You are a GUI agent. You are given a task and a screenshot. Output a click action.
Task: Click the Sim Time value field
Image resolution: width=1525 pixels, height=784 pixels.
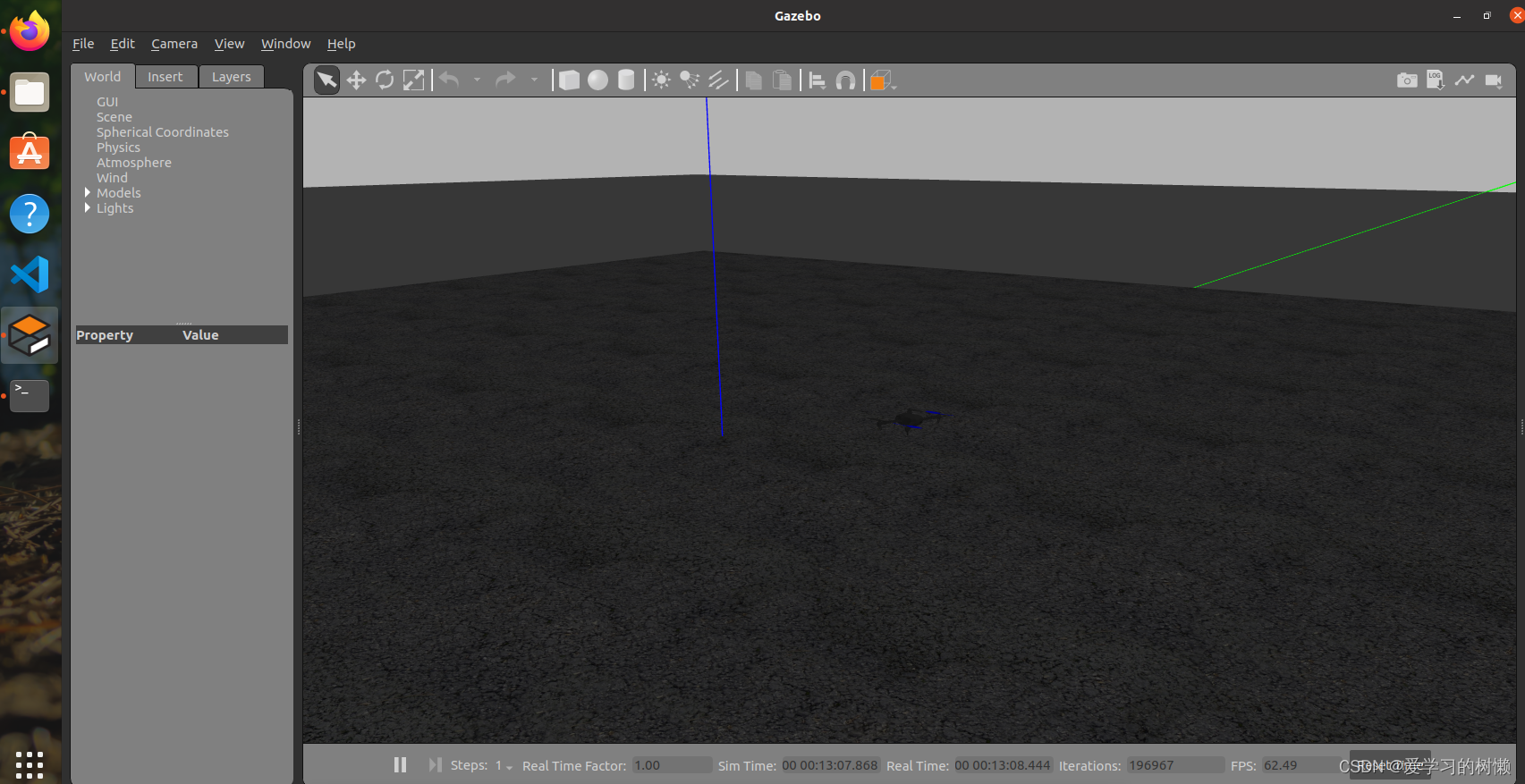(830, 765)
